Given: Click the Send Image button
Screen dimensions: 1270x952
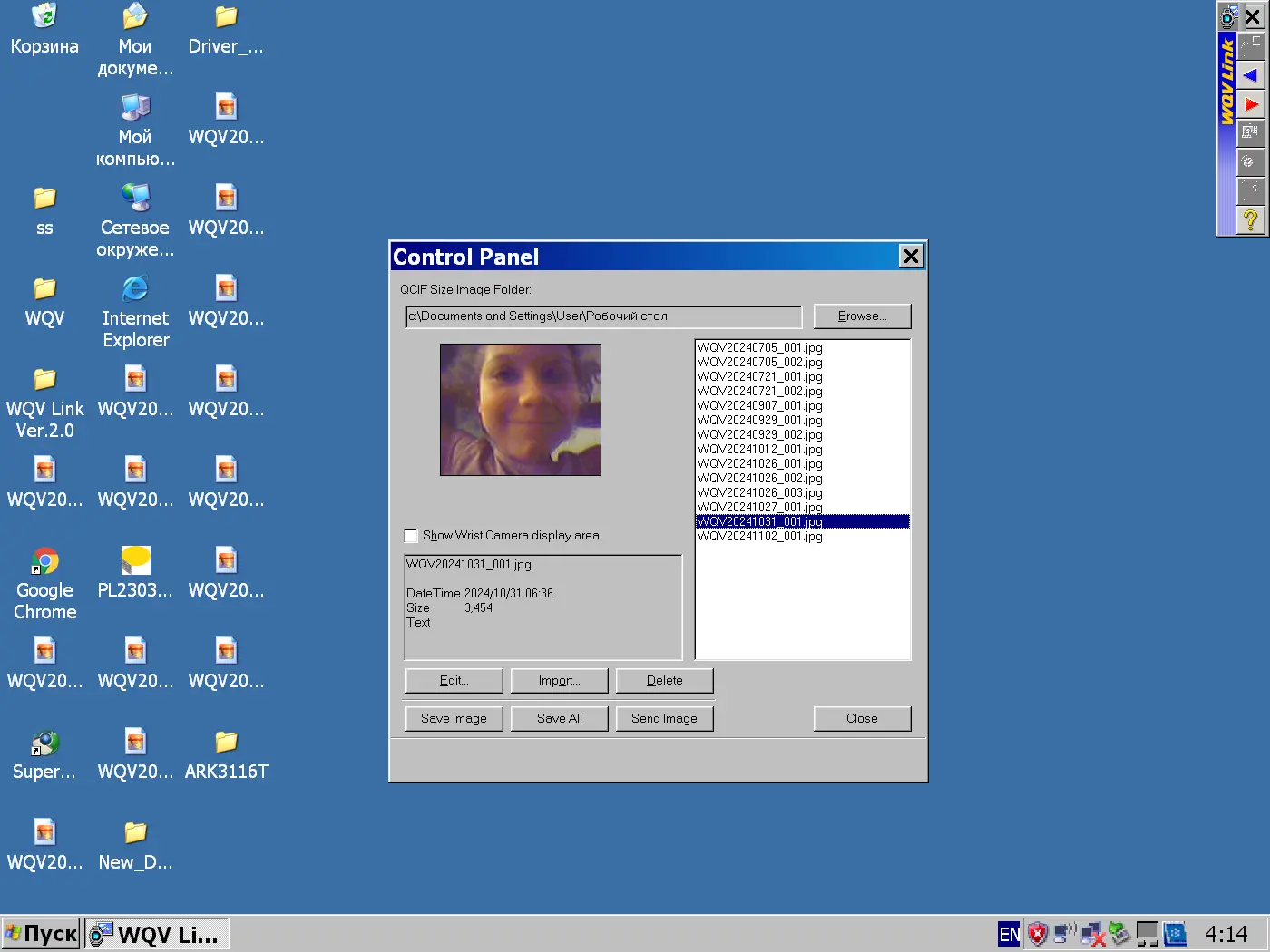Looking at the screenshot, I should [x=664, y=719].
